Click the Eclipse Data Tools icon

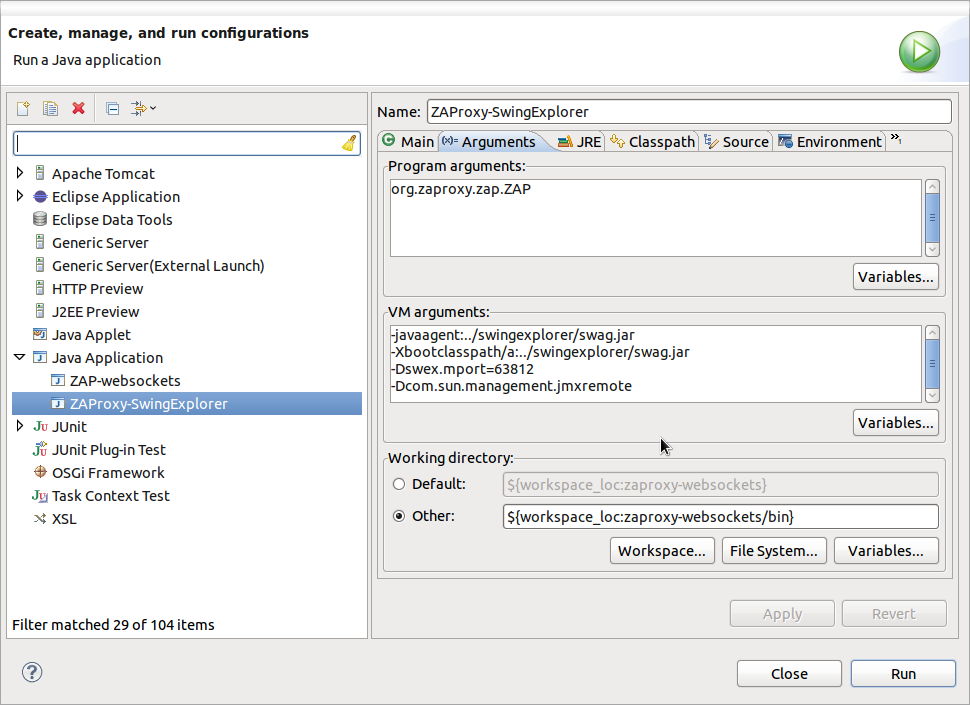tap(40, 220)
